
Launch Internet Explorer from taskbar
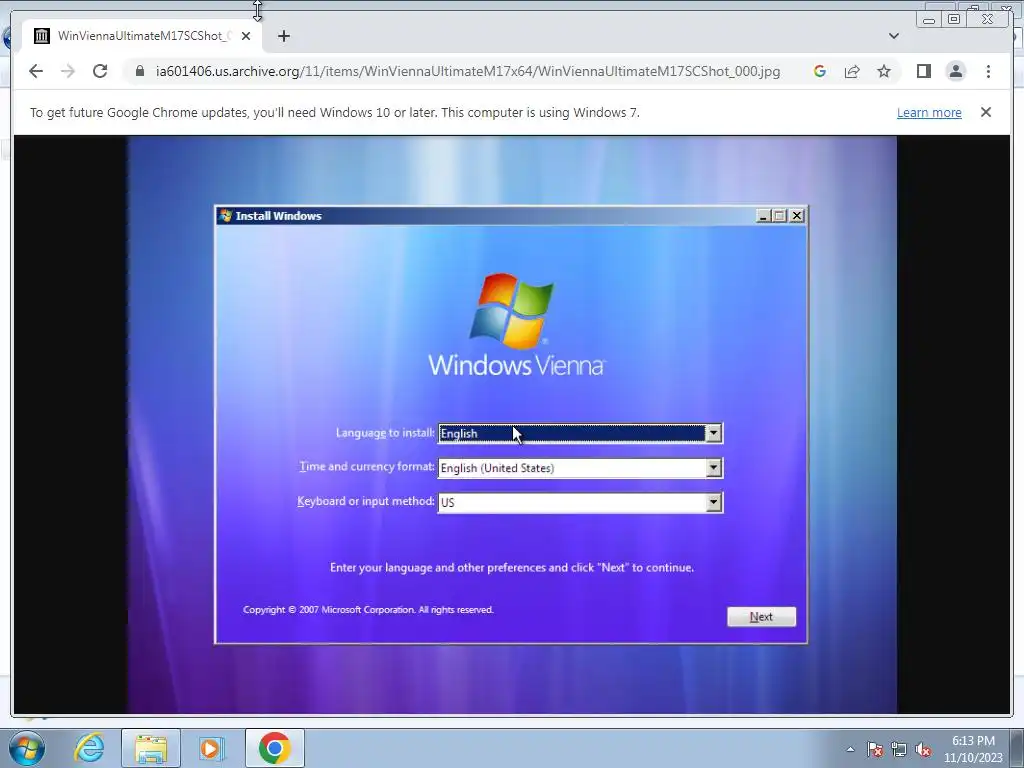click(x=89, y=748)
